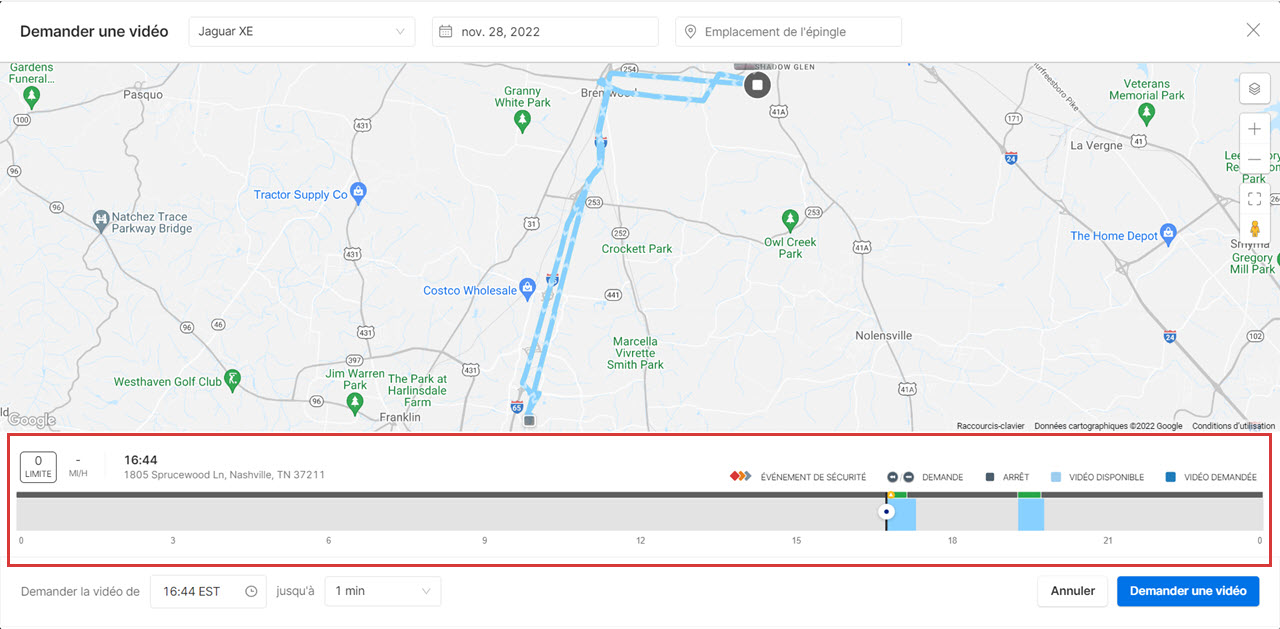Screen dimensions: 1280x629
Task: Click the calendar icon in date field
Action: [x=446, y=31]
